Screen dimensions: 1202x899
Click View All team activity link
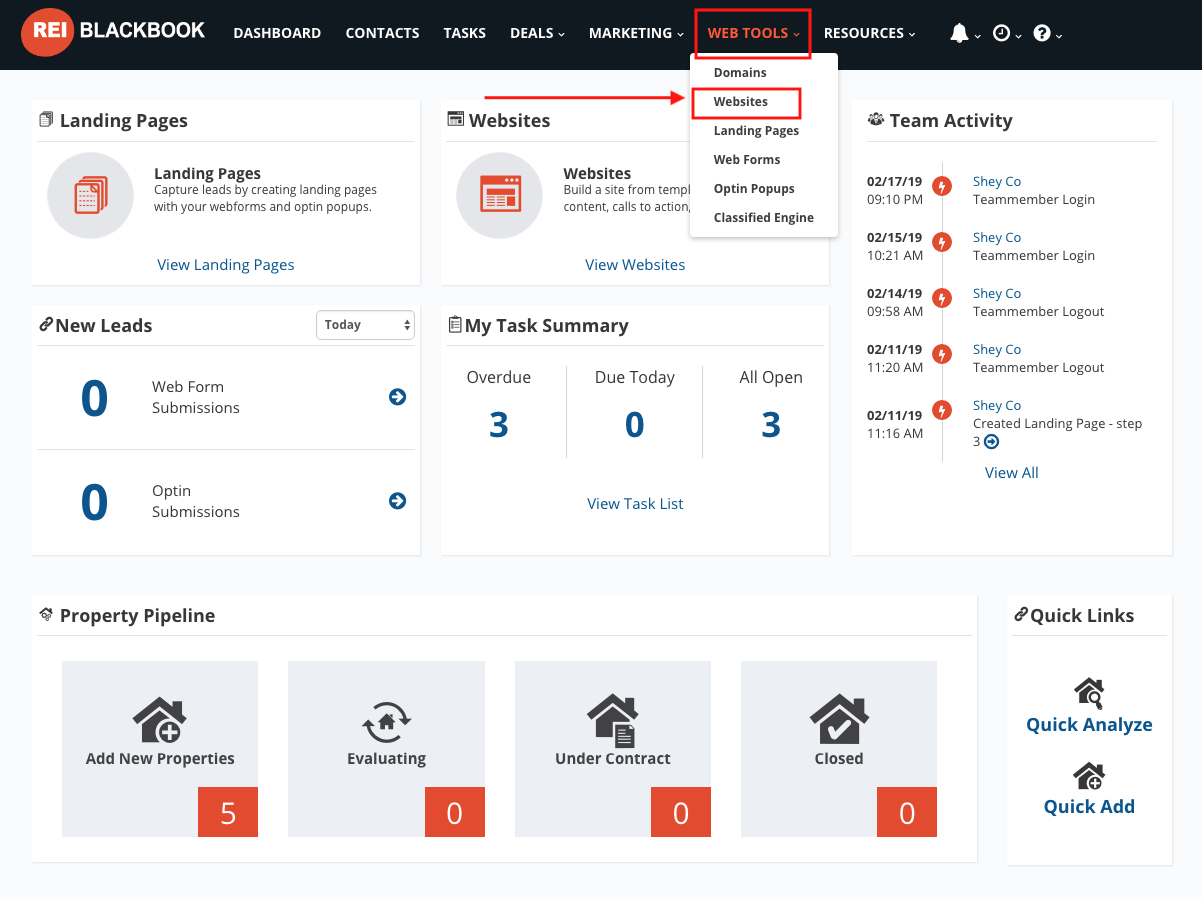click(1012, 473)
